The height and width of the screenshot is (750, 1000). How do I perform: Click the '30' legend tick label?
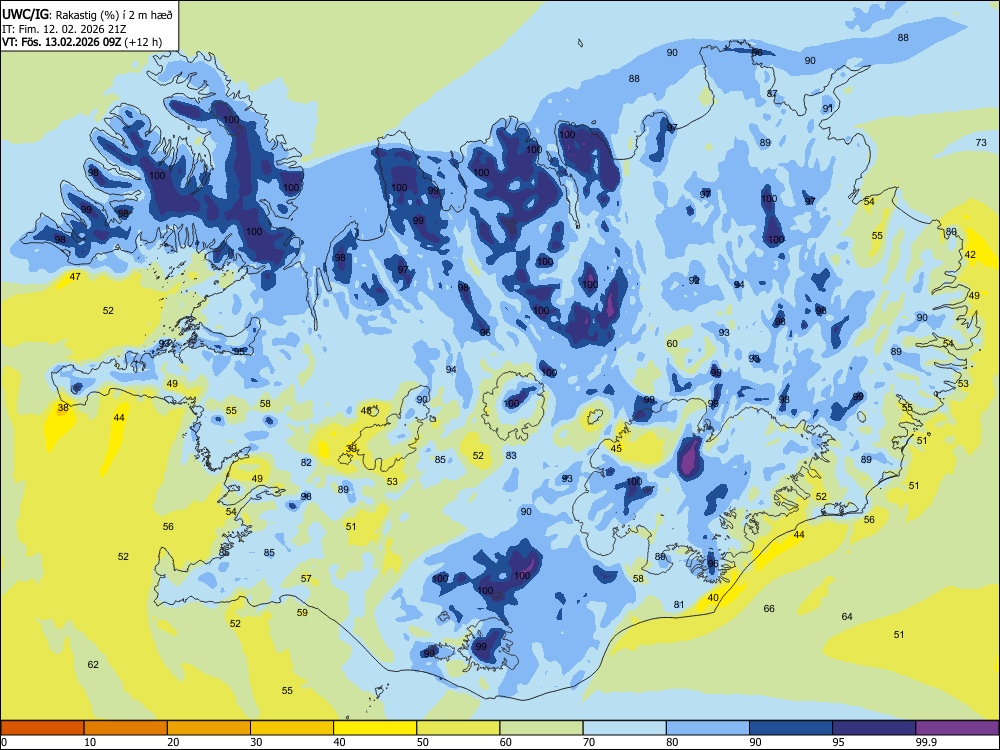(x=256, y=742)
